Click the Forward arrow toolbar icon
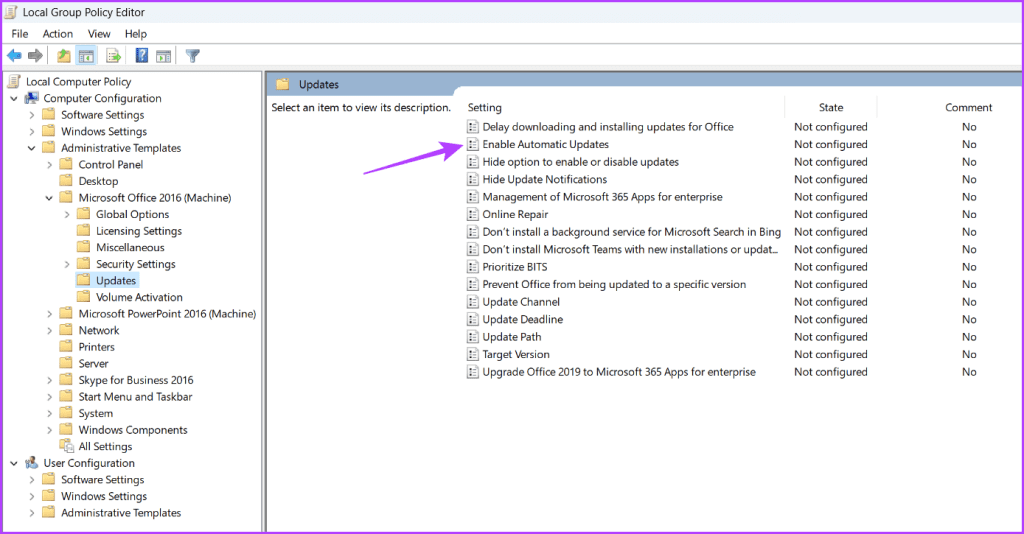This screenshot has height=534, width=1024. click(35, 56)
